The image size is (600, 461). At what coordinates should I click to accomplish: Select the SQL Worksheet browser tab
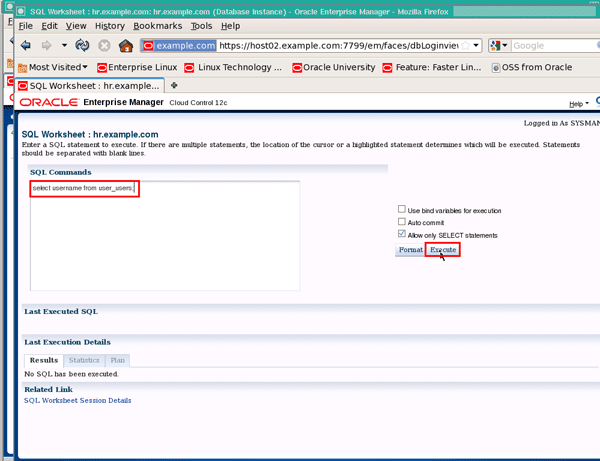[90, 86]
